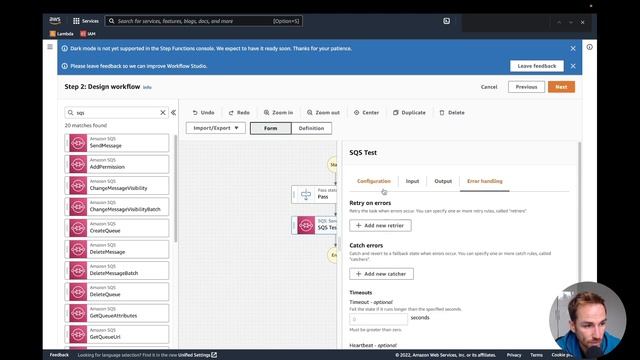Click the sqs search field in states browser

116,113
